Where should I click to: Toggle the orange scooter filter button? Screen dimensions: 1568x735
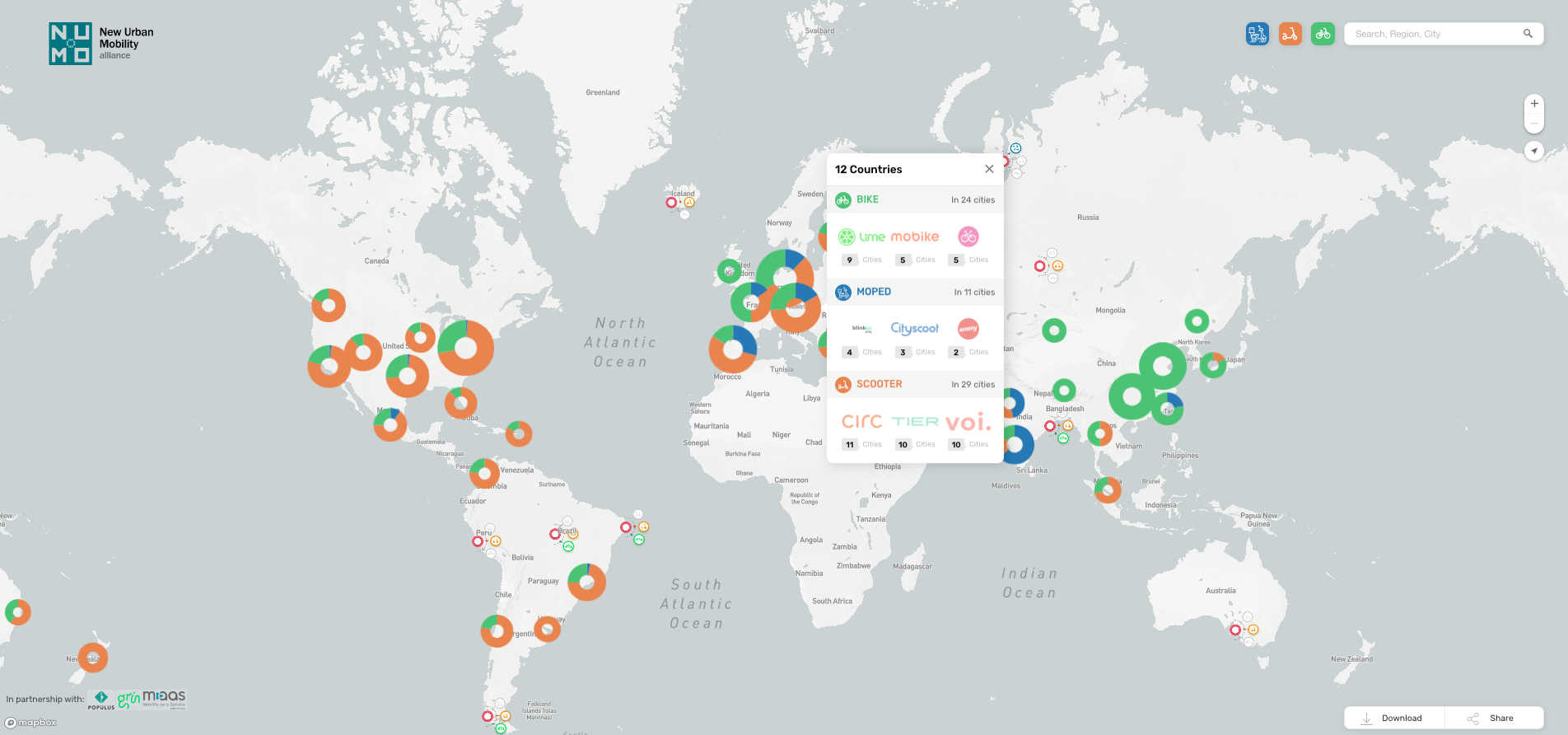[x=1290, y=34]
